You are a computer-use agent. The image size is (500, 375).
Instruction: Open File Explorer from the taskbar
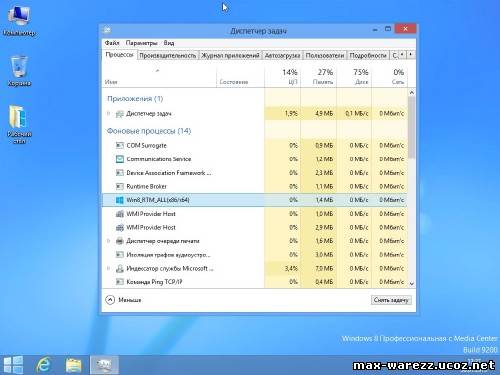pyautogui.click(x=74, y=365)
